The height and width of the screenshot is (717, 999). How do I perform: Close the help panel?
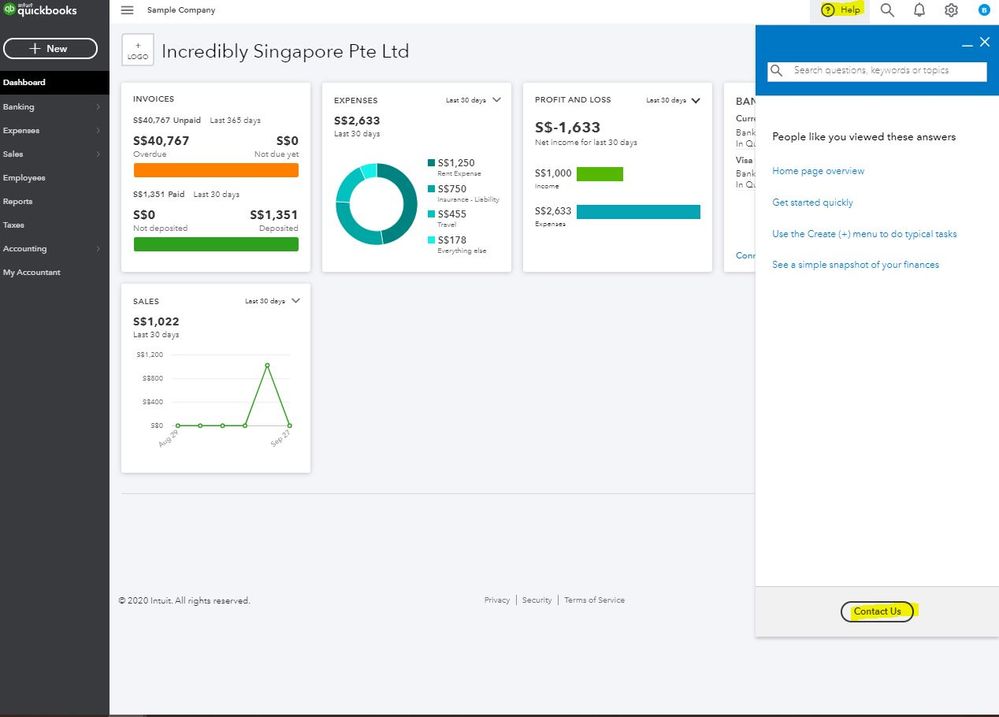(984, 42)
